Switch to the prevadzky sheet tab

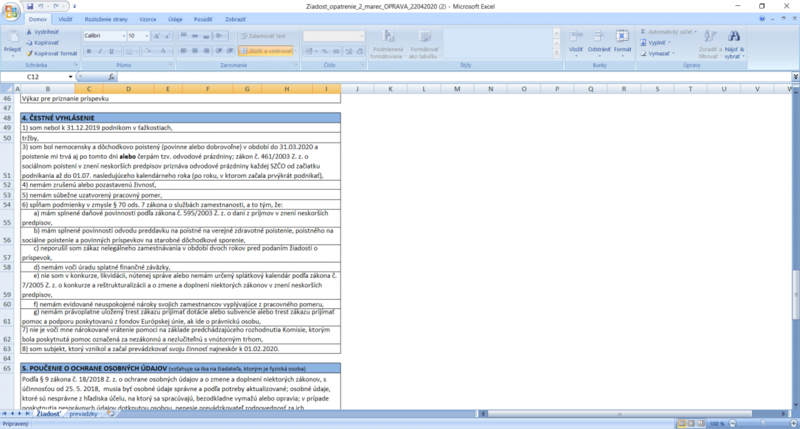pos(84,414)
